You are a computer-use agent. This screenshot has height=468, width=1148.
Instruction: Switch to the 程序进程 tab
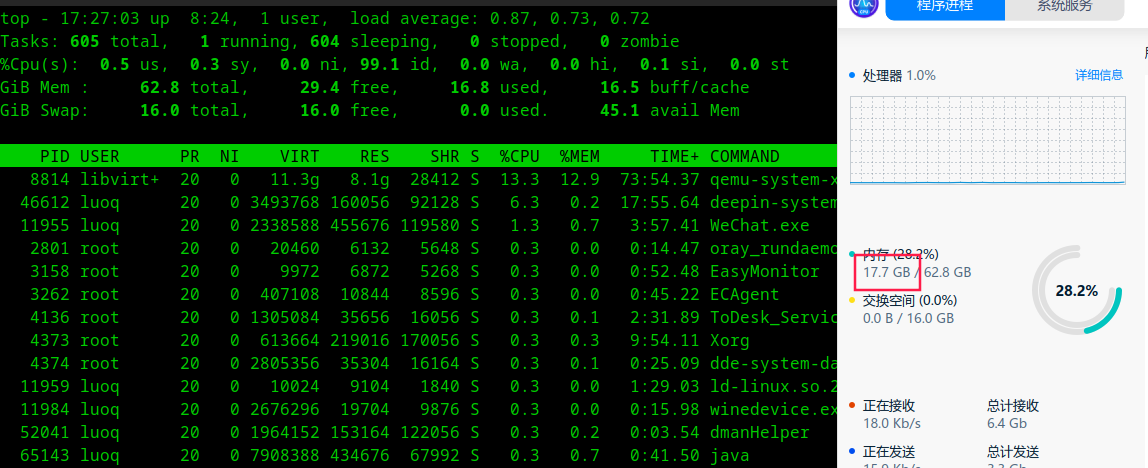click(944, 7)
